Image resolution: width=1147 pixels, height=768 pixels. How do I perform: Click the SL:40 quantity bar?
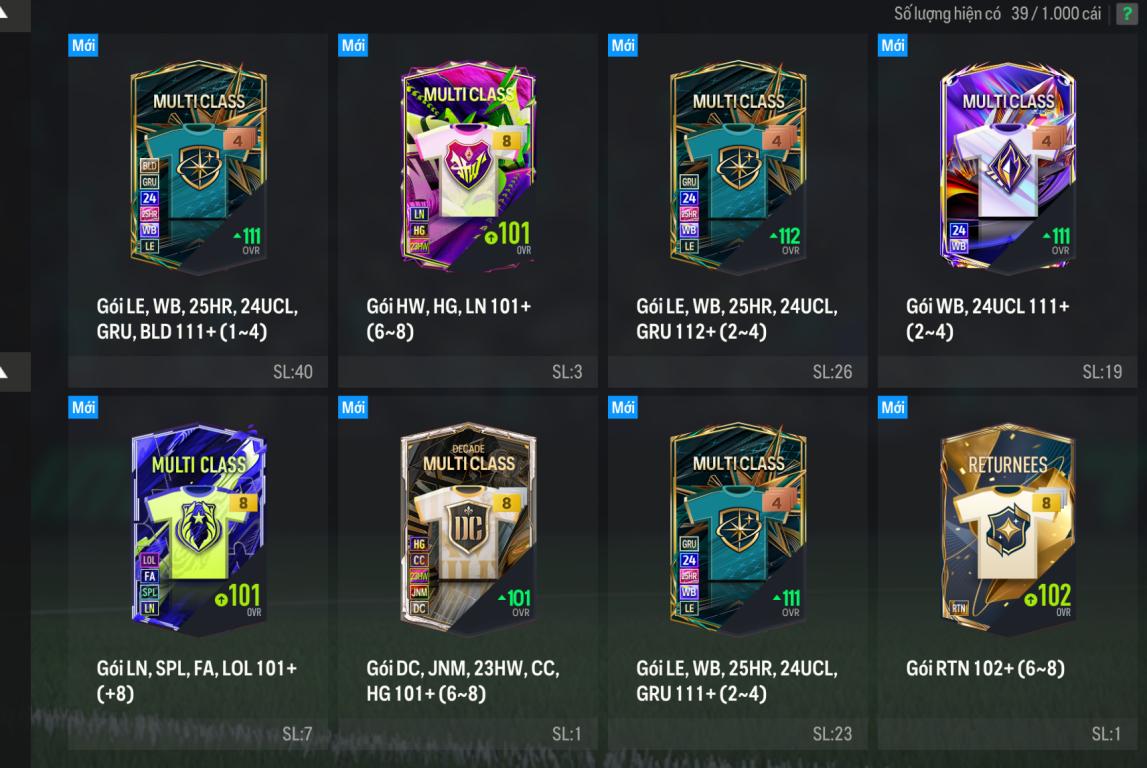tap(198, 372)
